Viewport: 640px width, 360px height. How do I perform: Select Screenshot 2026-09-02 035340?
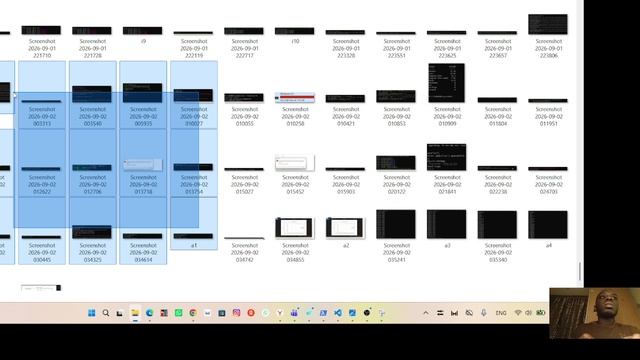tap(497, 236)
